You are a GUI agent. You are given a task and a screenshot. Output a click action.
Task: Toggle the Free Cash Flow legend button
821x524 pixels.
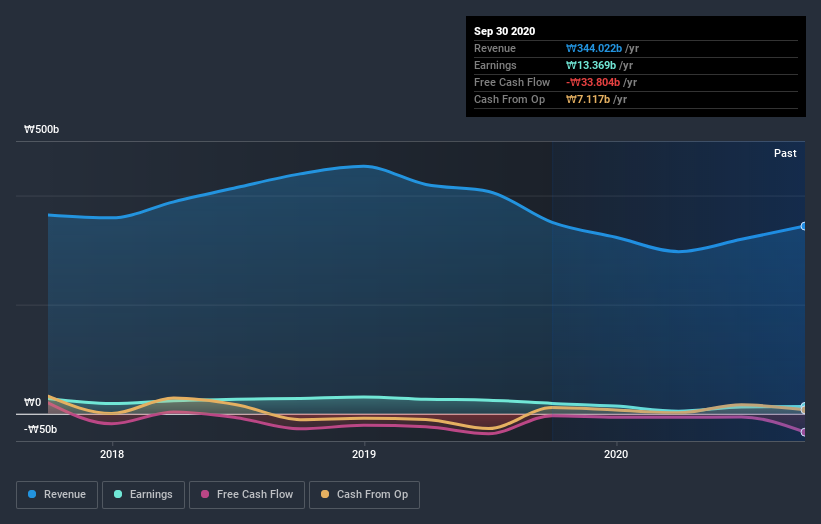[247, 495]
